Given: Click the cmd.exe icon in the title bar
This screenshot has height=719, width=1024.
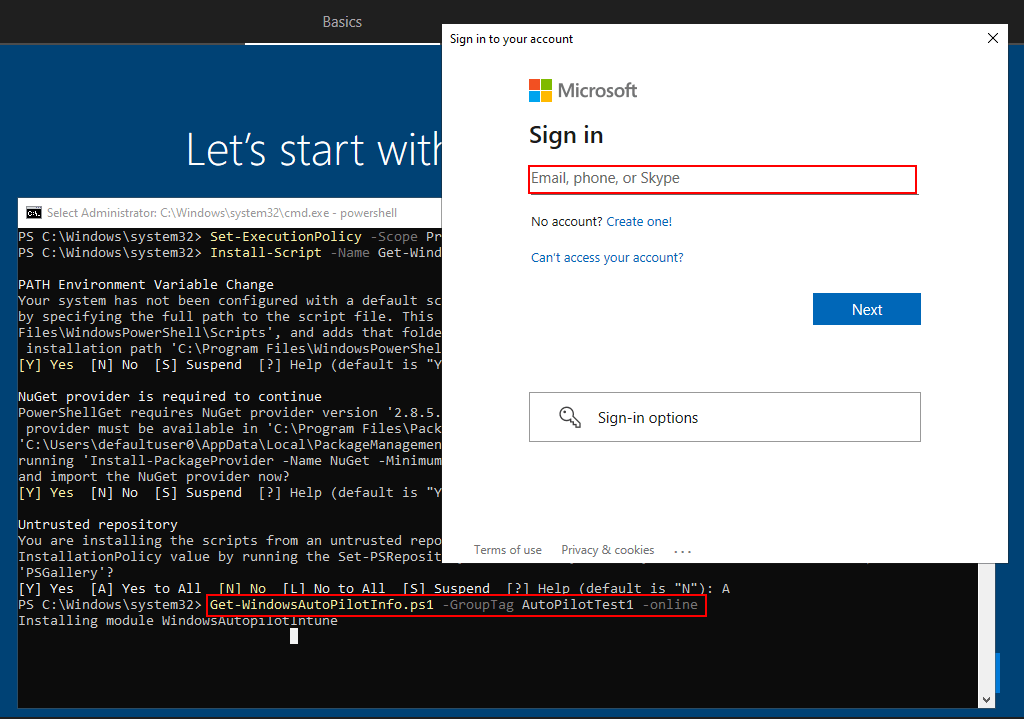Looking at the screenshot, I should (34, 212).
